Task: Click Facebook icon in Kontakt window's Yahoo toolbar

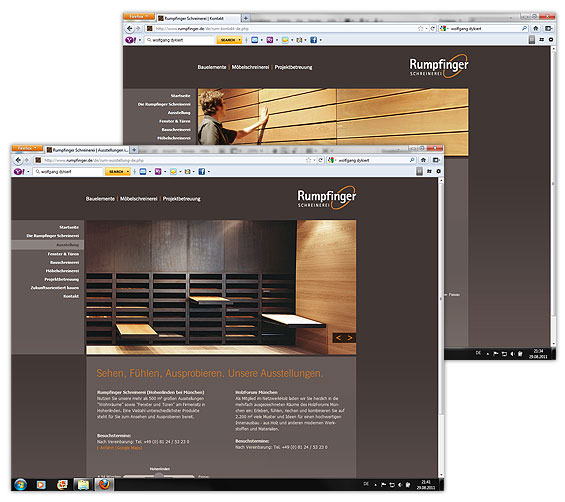Action: [x=313, y=40]
